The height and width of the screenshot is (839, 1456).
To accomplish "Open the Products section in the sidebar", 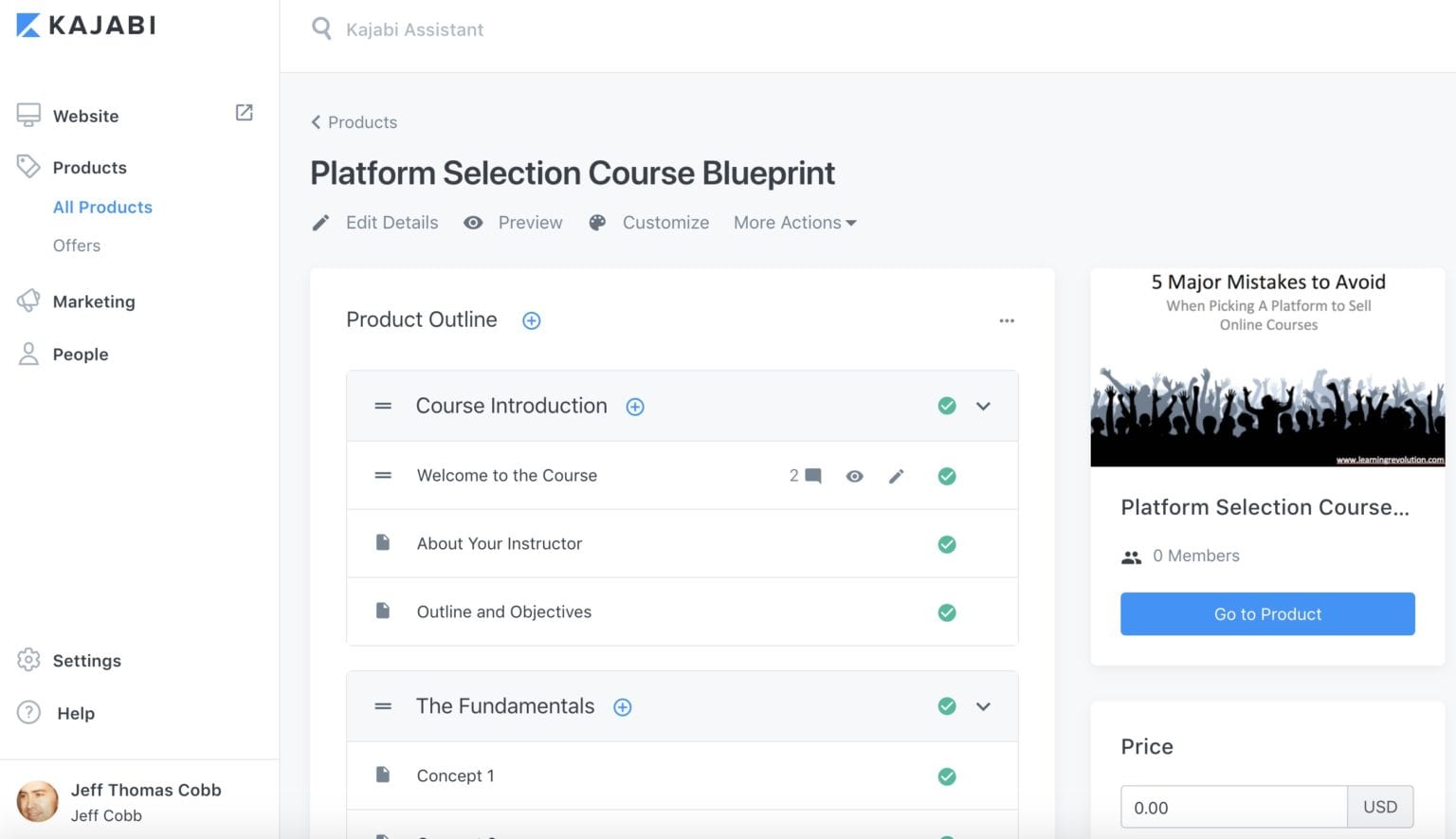I will (89, 167).
